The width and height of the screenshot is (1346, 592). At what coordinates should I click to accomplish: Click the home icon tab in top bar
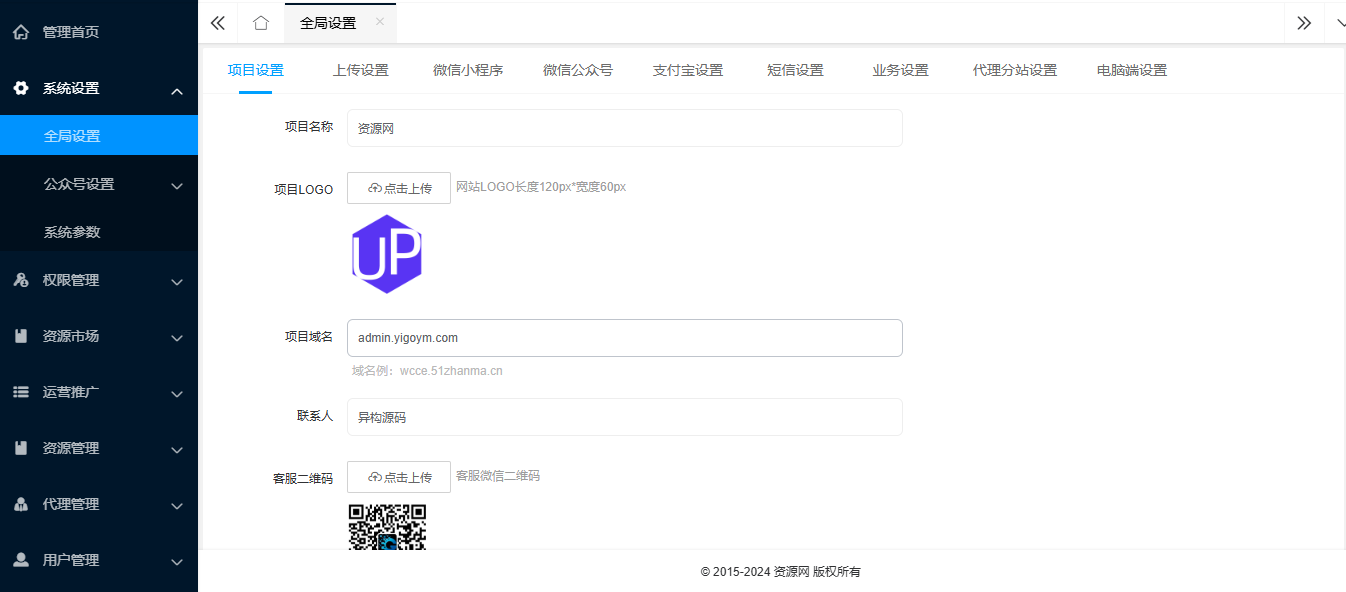[261, 23]
